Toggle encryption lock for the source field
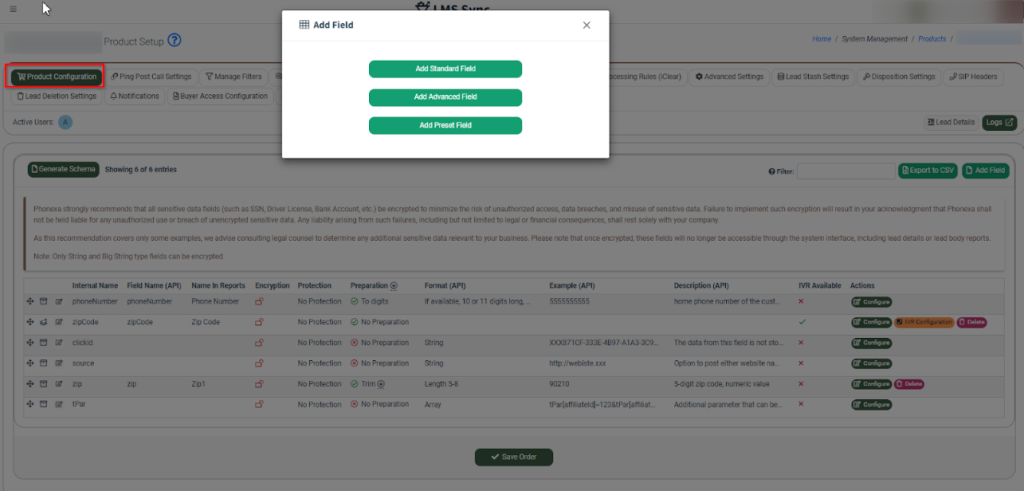 pyautogui.click(x=260, y=363)
